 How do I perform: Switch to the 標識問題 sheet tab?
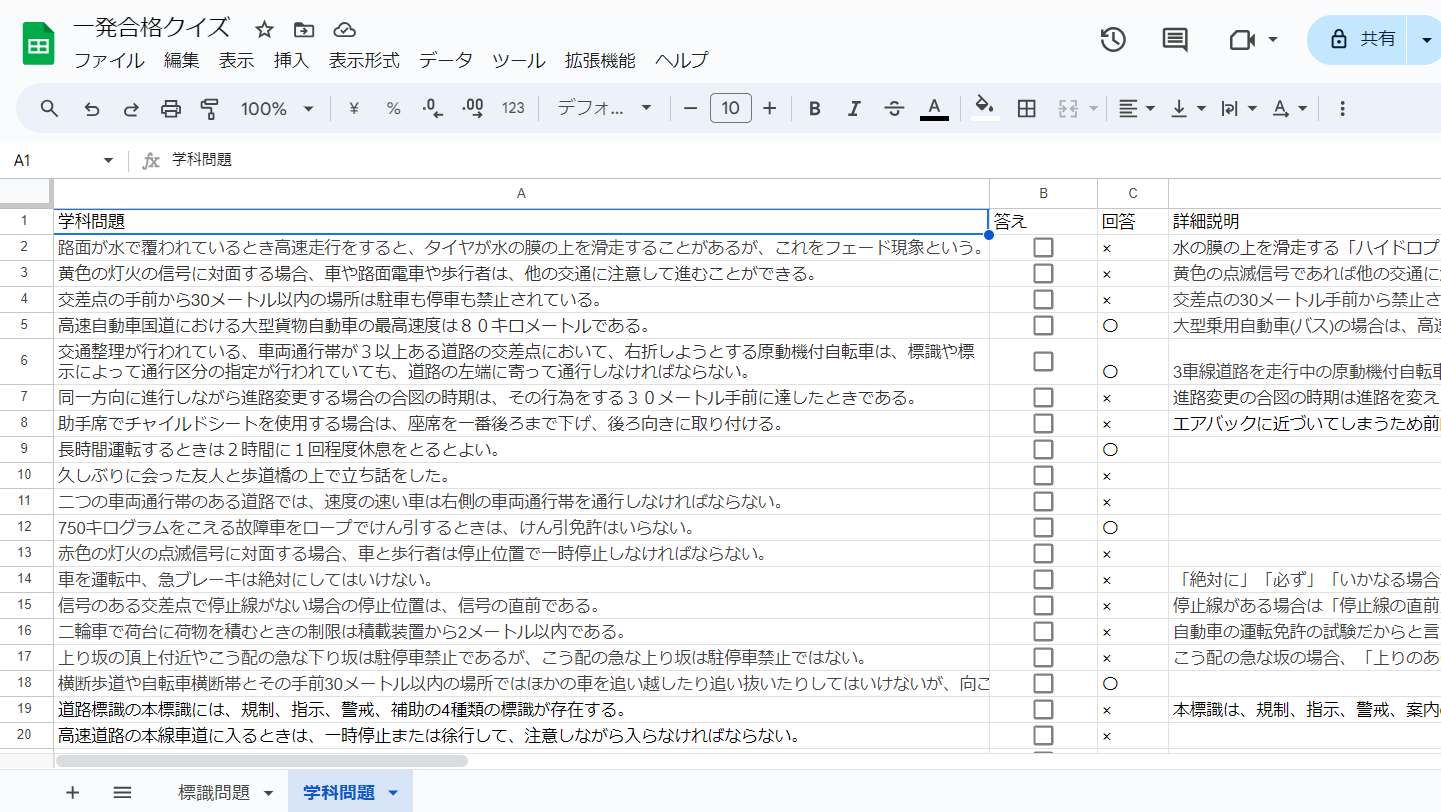pos(214,793)
